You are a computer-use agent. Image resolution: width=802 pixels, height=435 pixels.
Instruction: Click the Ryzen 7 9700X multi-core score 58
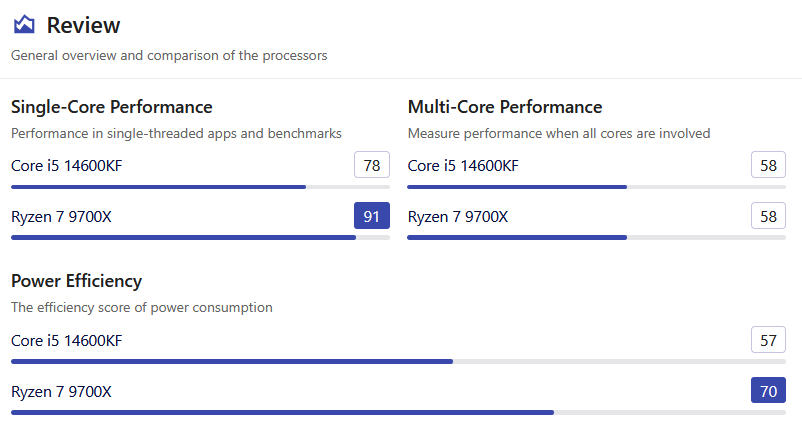pyautogui.click(x=768, y=216)
